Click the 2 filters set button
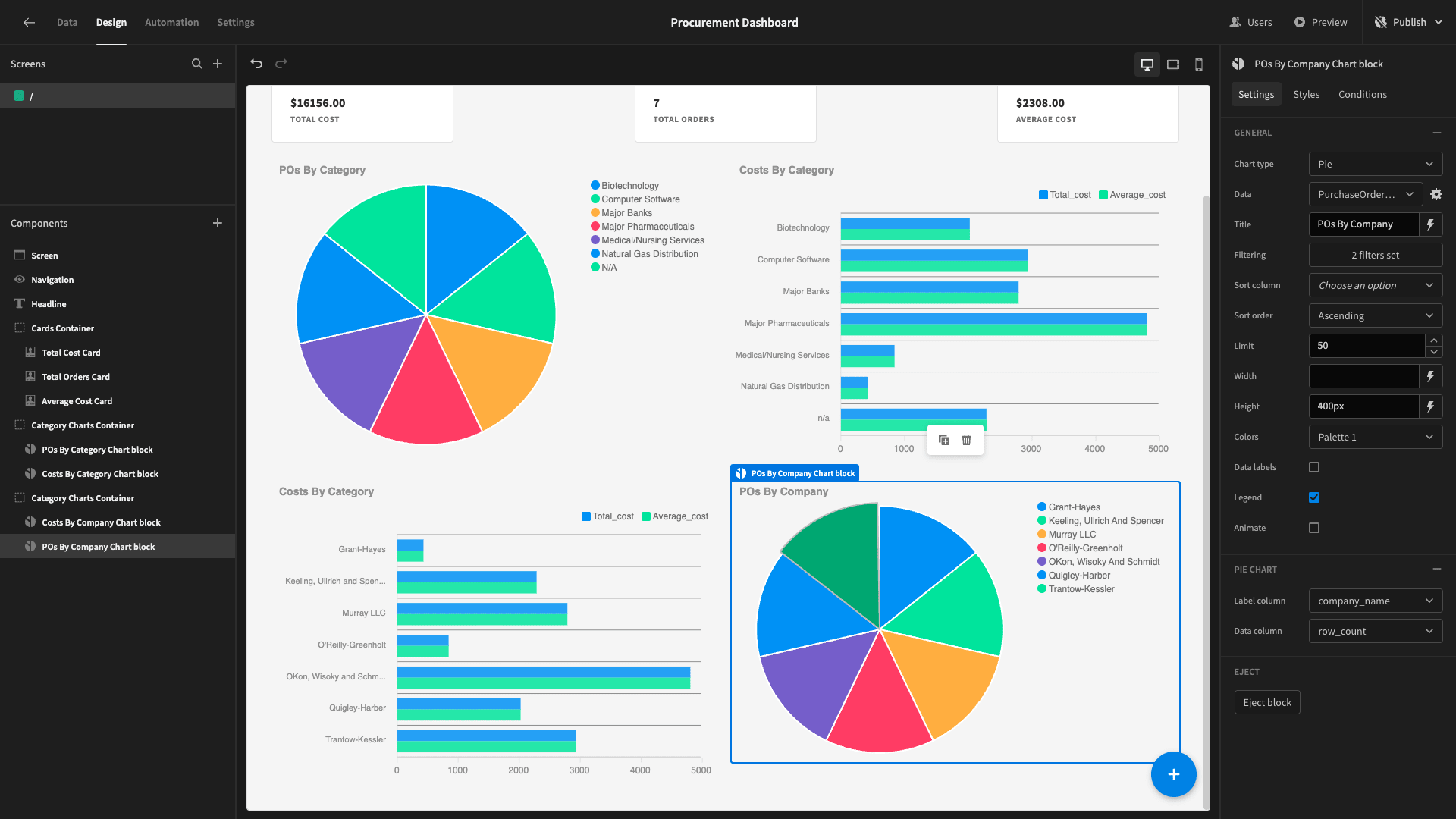1456x819 pixels. tap(1375, 255)
